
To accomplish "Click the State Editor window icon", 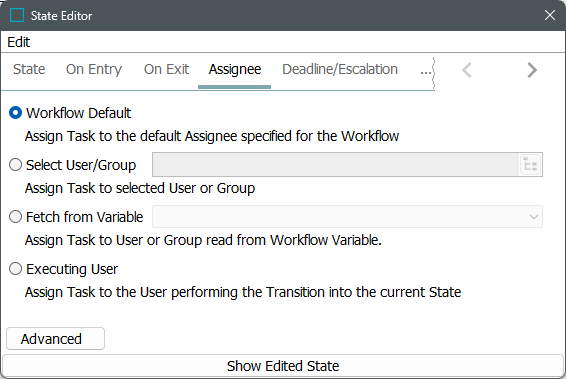I will [x=17, y=16].
